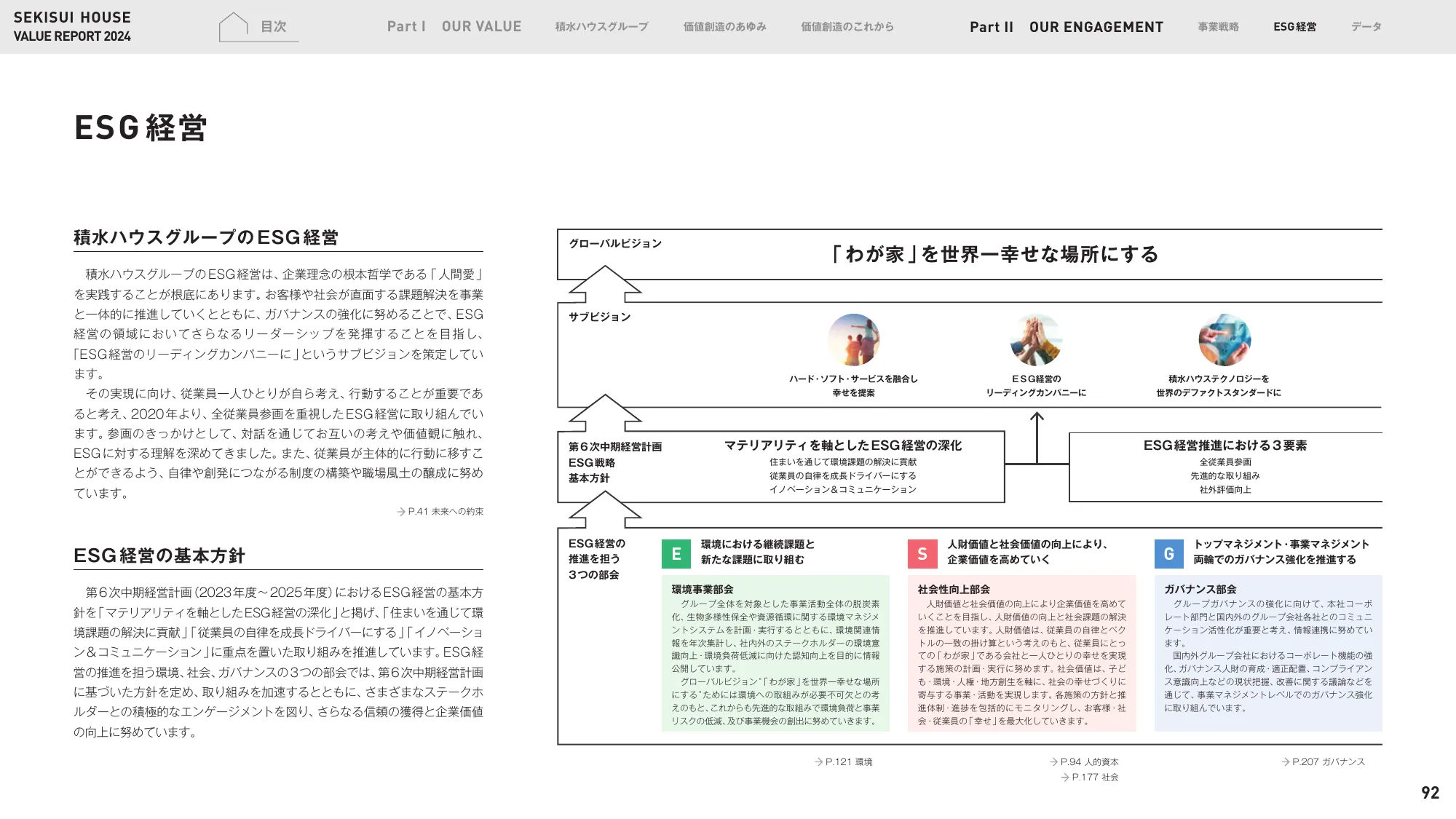The image size is (1456, 819).
Task: Click the page number 92
Action: (x=1431, y=793)
